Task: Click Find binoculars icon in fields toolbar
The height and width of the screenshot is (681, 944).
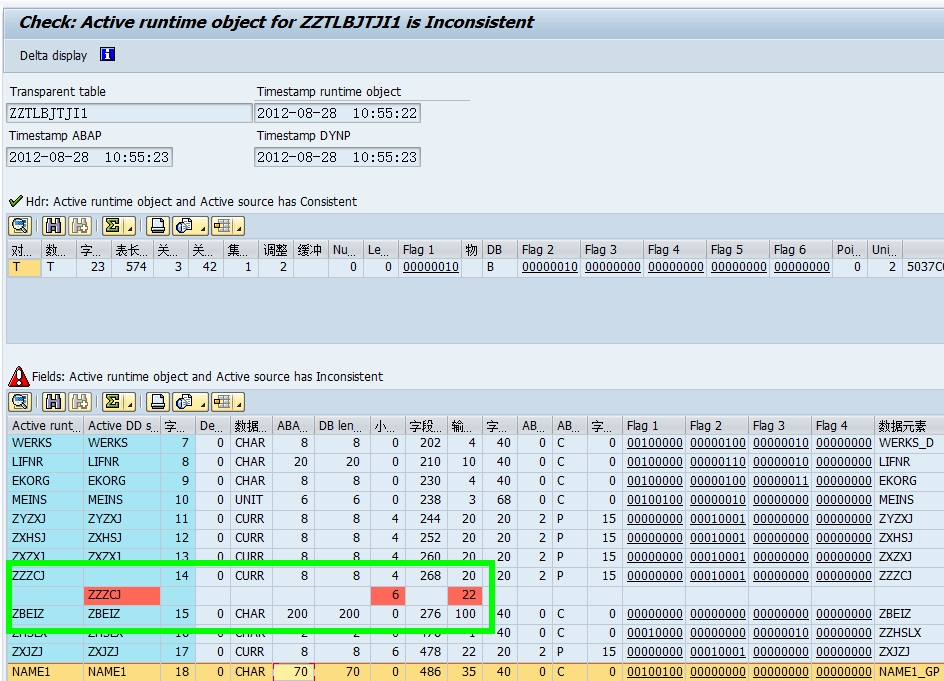Action: tap(54, 402)
